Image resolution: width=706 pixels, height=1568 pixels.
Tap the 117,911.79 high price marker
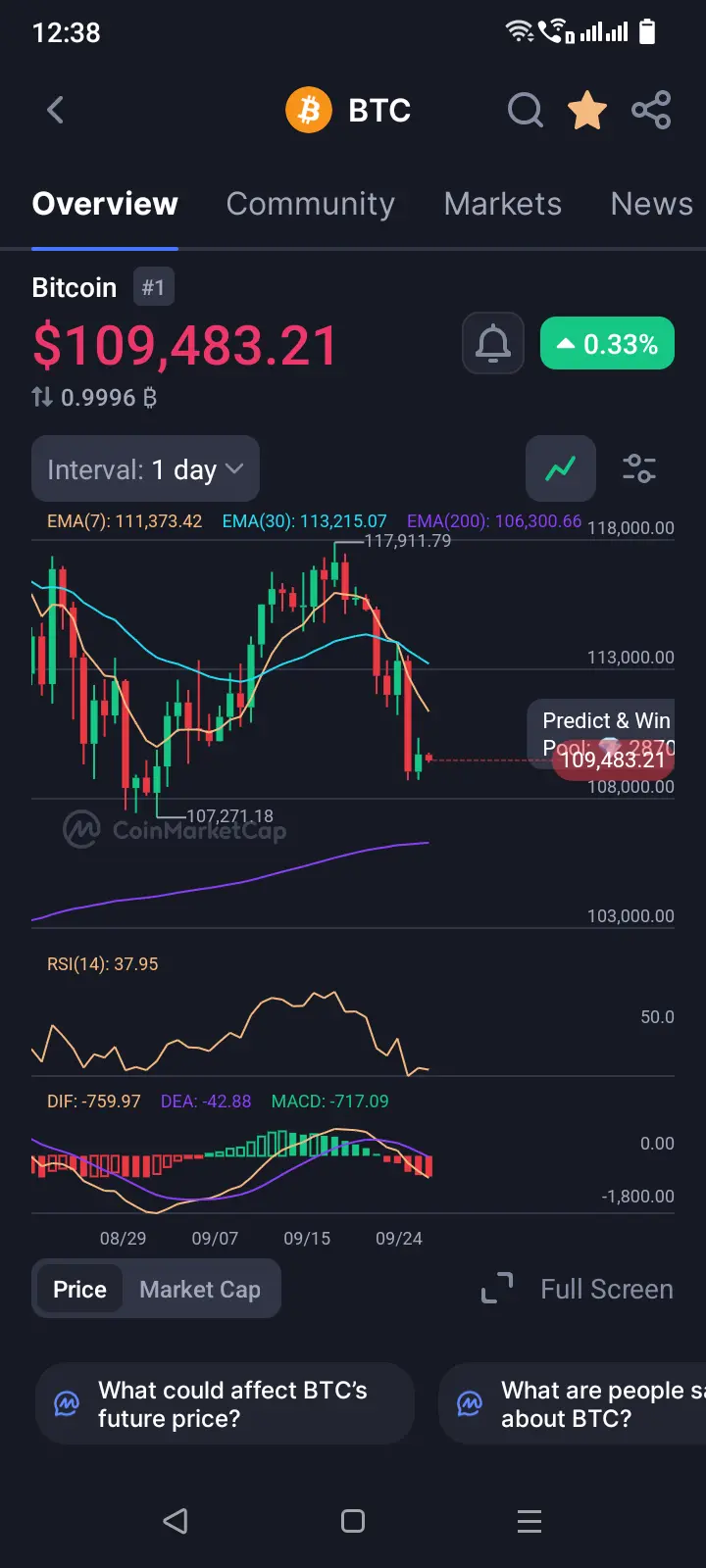point(408,541)
